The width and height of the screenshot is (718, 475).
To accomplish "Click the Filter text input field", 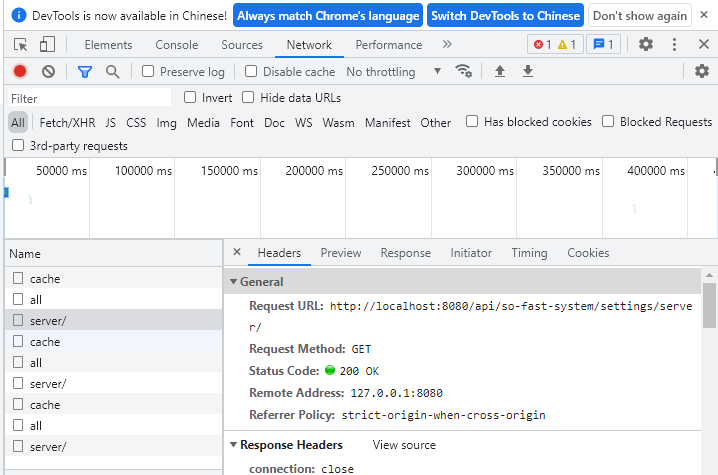I will 90,98.
